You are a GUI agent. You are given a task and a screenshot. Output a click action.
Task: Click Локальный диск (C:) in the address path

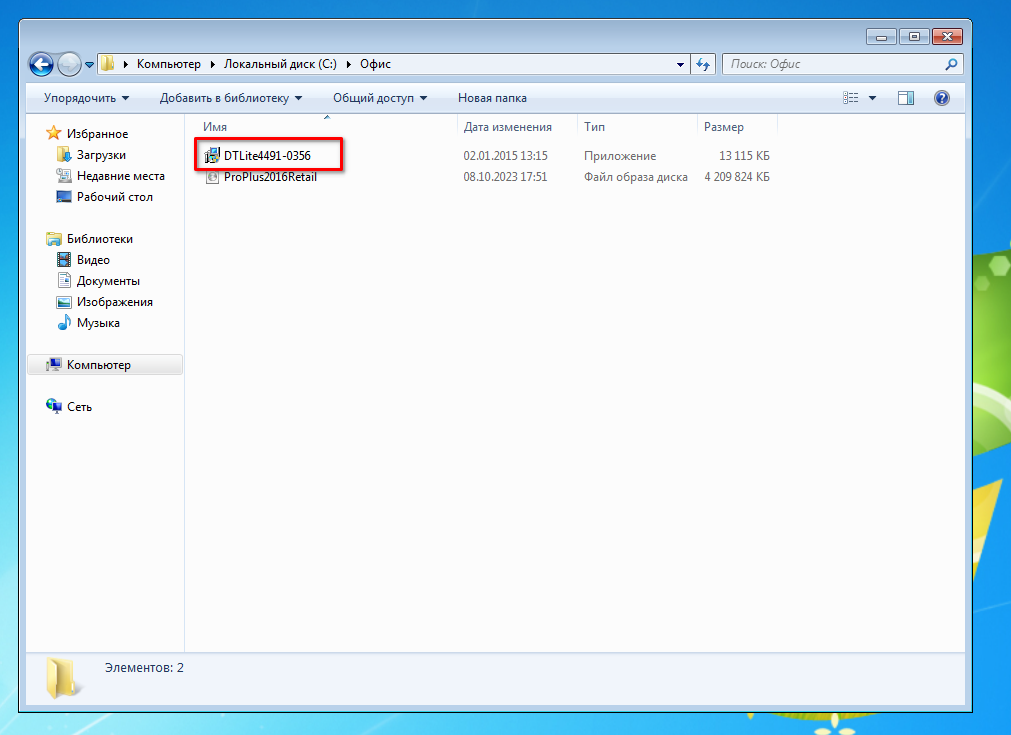tap(279, 64)
